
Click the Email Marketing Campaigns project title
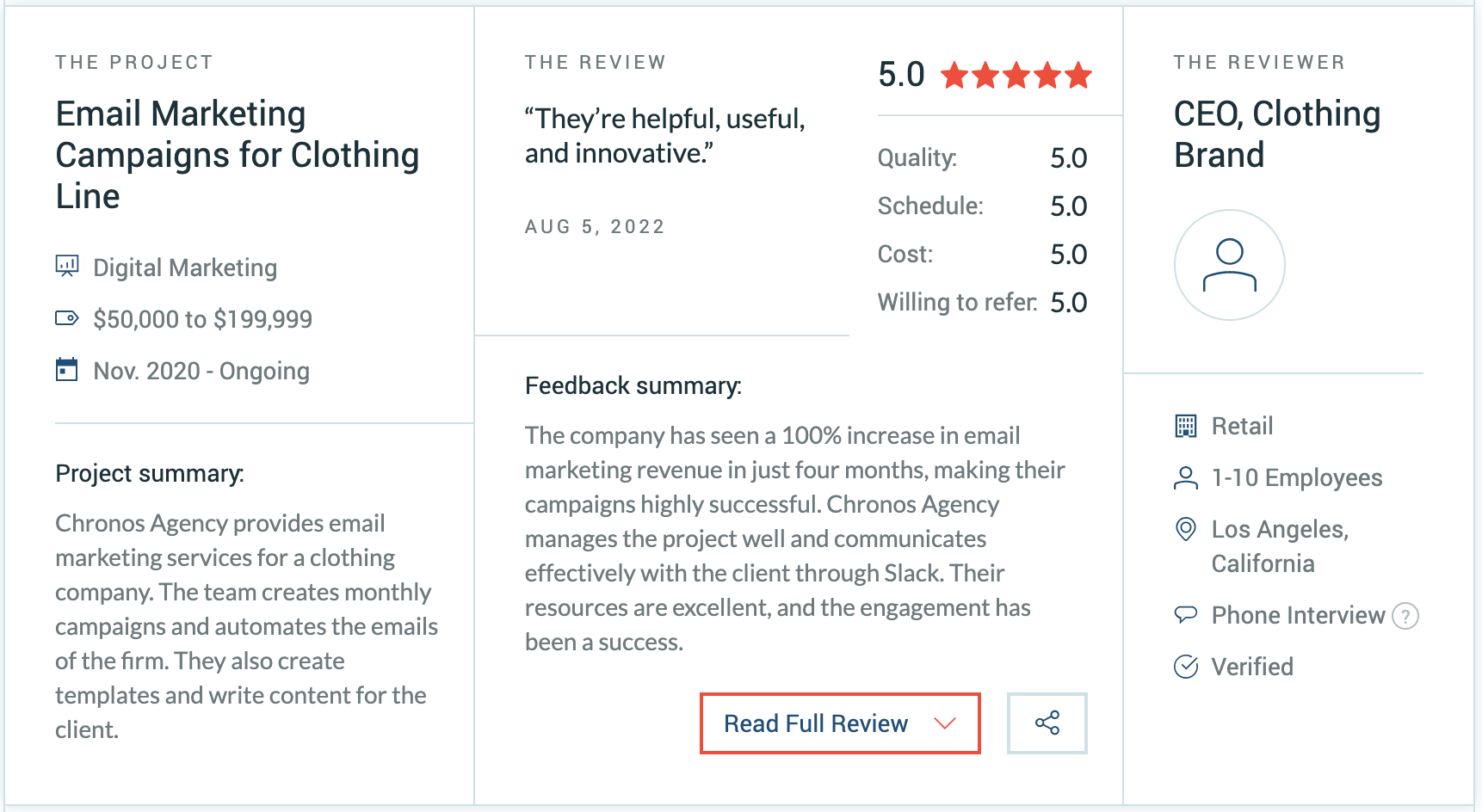(238, 155)
